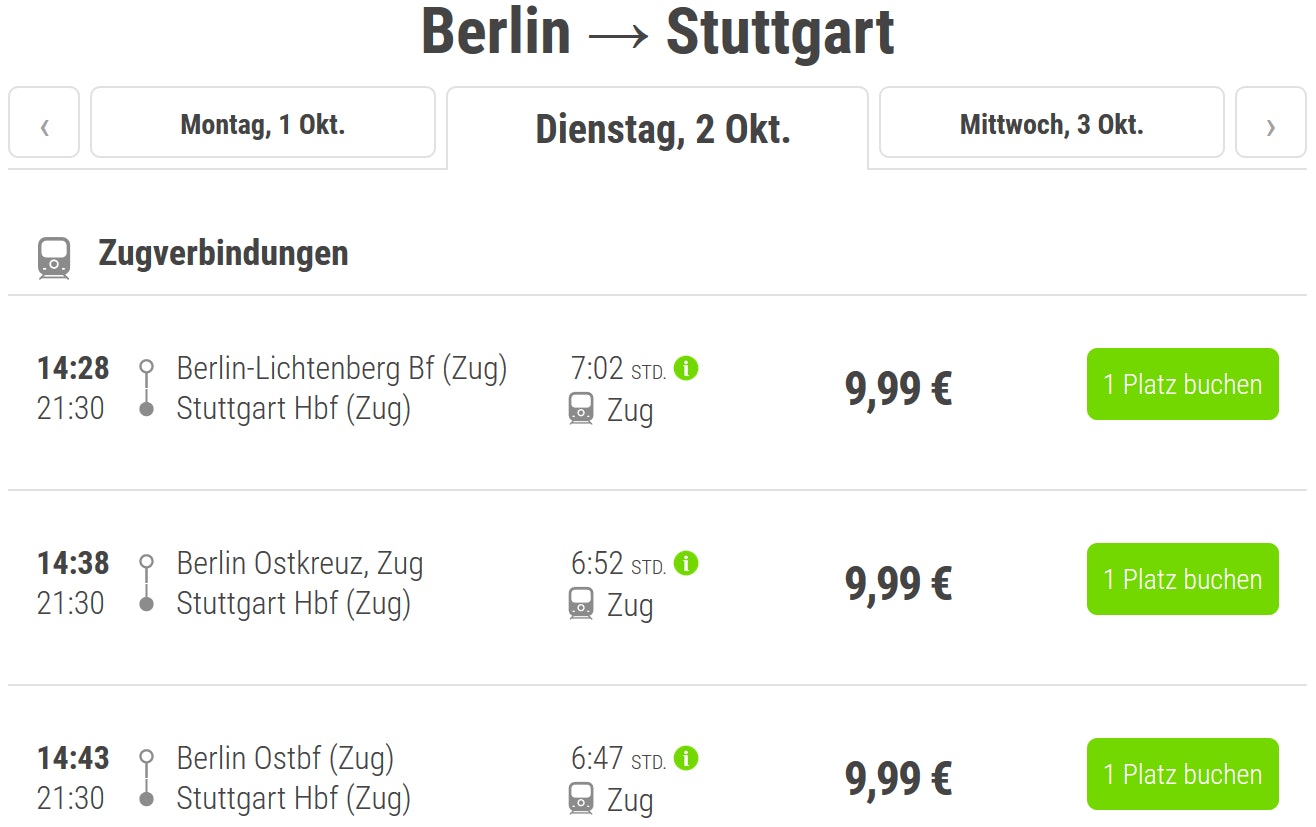The height and width of the screenshot is (827, 1316).
Task: Click the train icon beside Zugverbindungen heading
Action: point(54,258)
